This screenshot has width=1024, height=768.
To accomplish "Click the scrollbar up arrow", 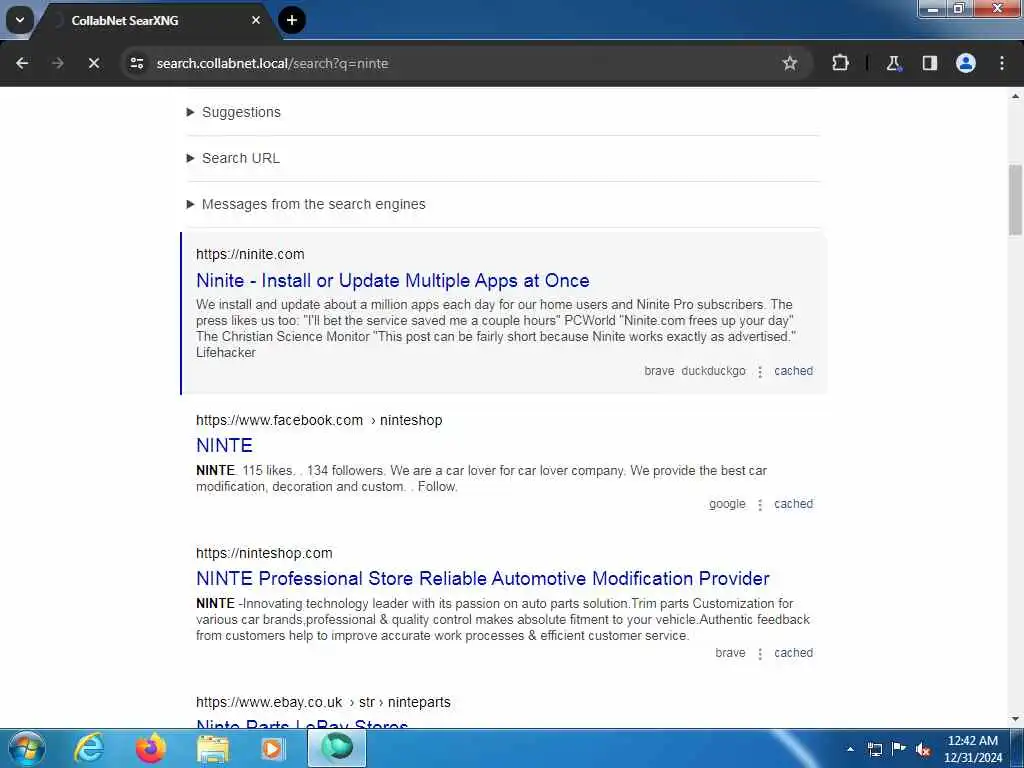I will [x=1015, y=96].
